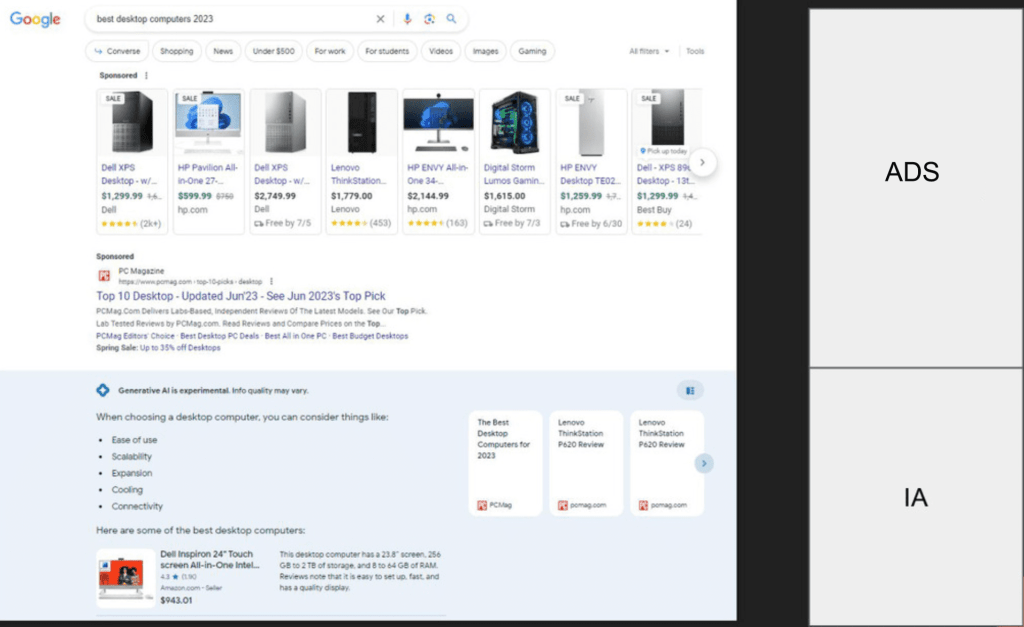This screenshot has width=1024, height=627.
Task: Select the Shopping filter chip
Action: pyautogui.click(x=176, y=51)
